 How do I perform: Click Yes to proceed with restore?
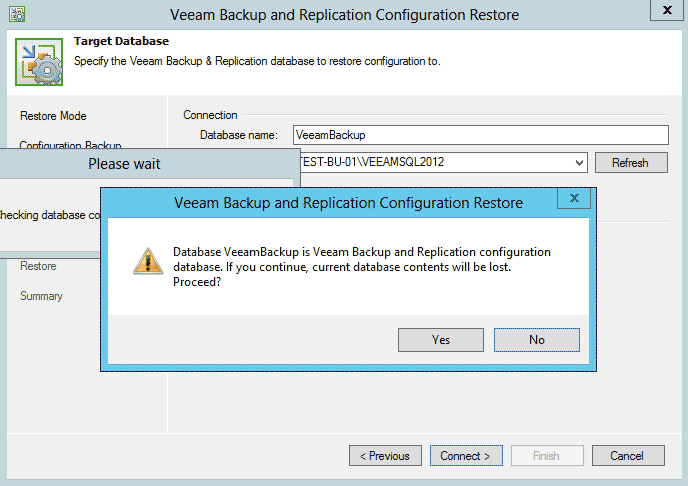click(x=441, y=340)
